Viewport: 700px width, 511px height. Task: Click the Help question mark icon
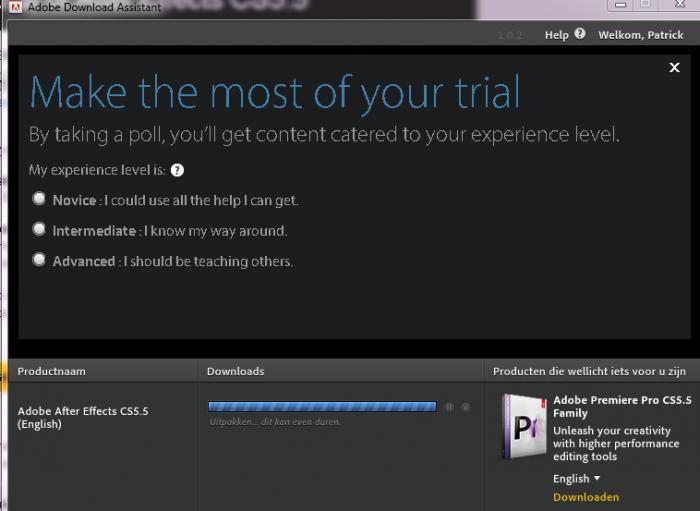click(579, 34)
